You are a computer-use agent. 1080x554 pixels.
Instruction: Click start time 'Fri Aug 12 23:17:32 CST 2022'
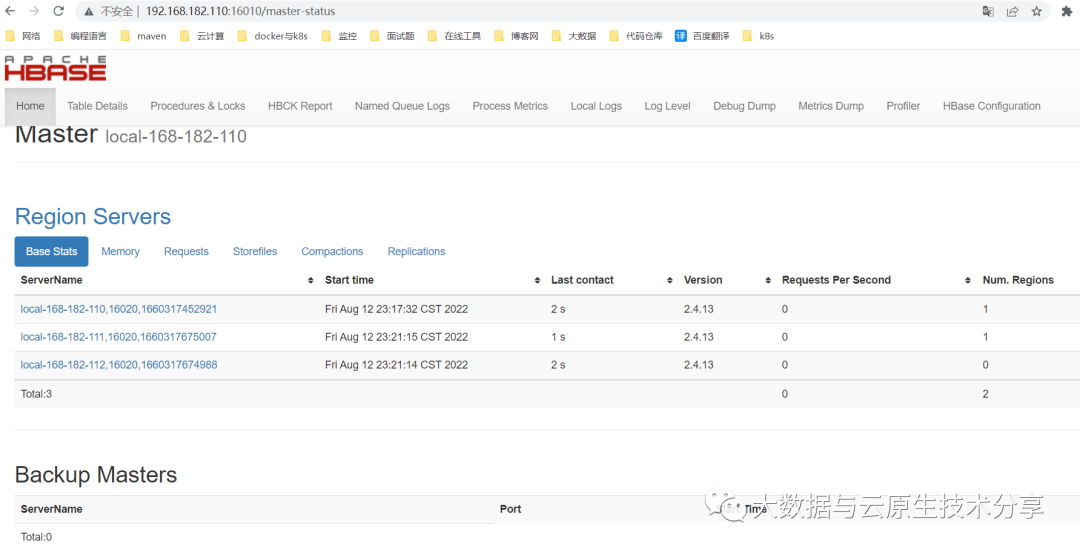pyautogui.click(x=397, y=309)
